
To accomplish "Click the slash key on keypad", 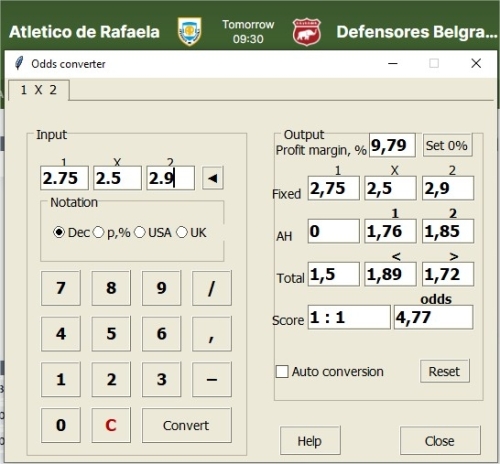I will 212,288.
